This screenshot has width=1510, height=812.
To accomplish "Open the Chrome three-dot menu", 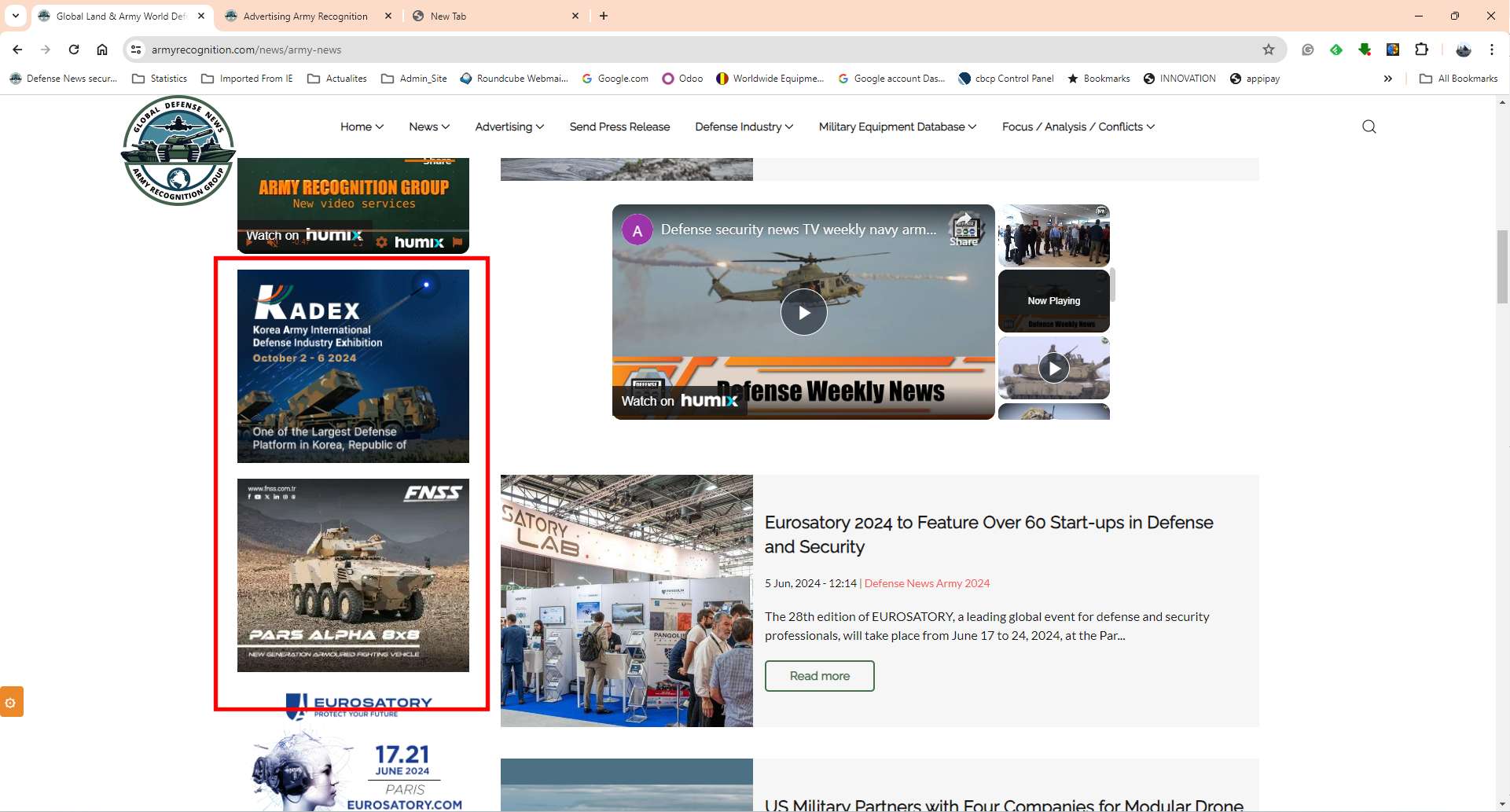I will (x=1491, y=50).
